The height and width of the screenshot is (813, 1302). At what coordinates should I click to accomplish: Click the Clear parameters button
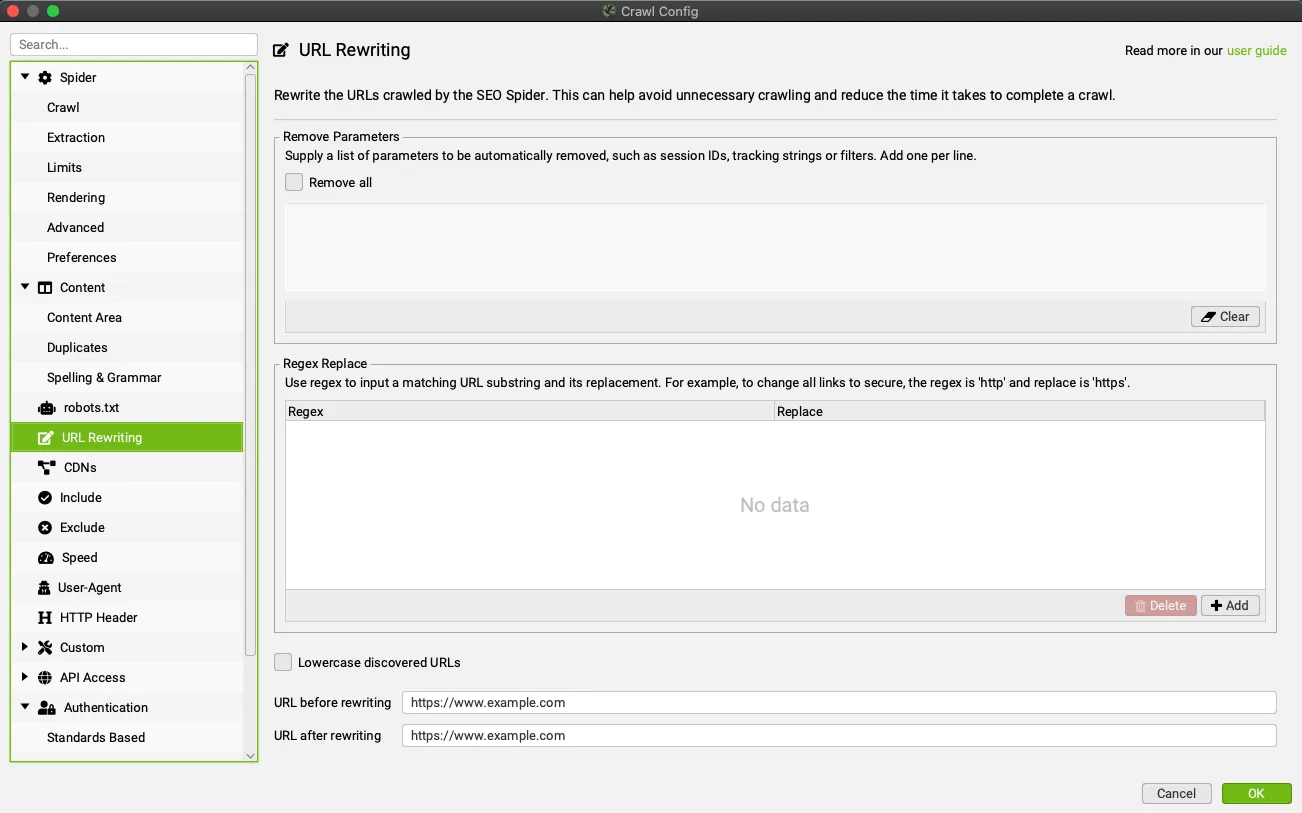(x=1225, y=317)
